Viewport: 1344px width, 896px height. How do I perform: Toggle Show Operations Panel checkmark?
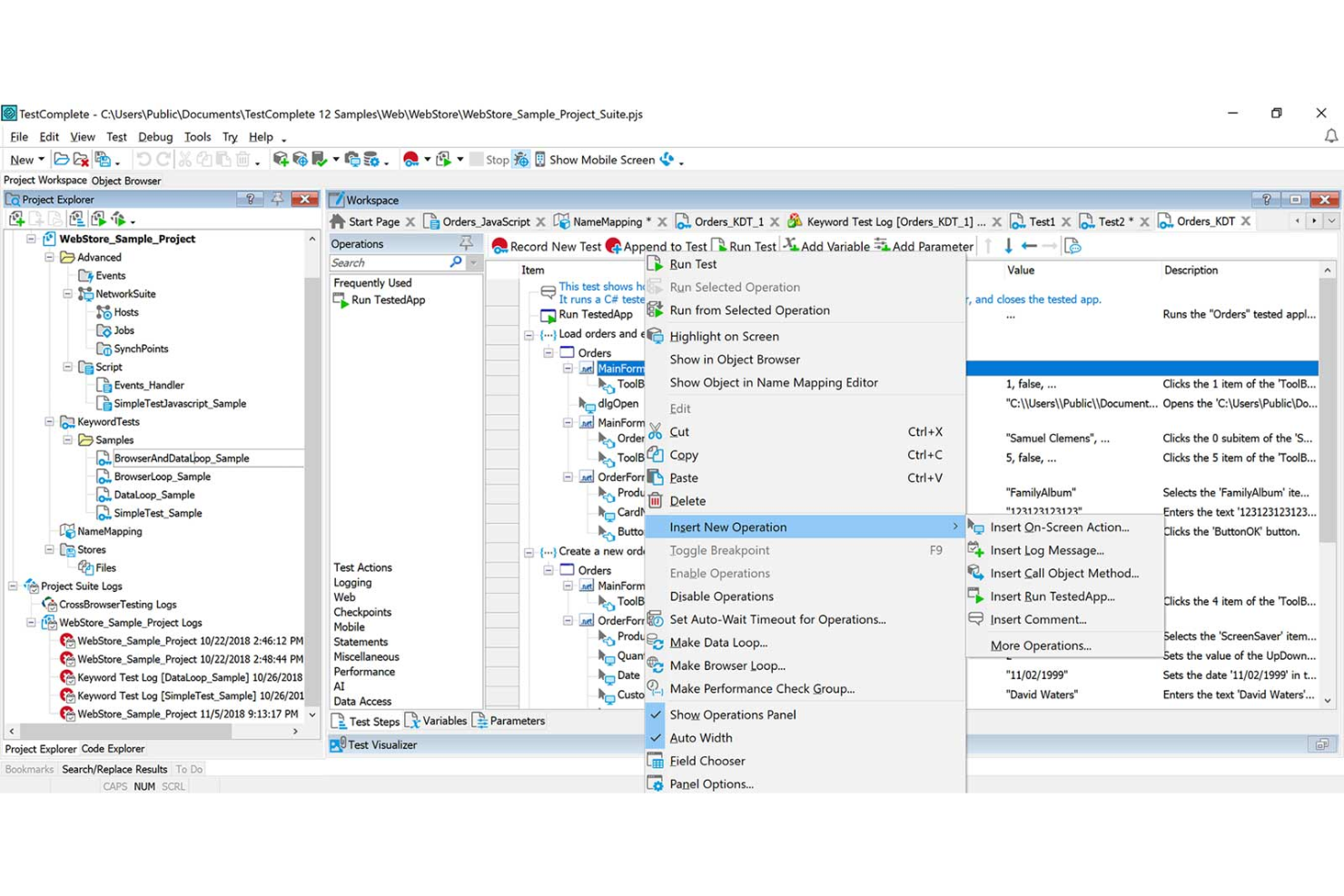click(656, 714)
